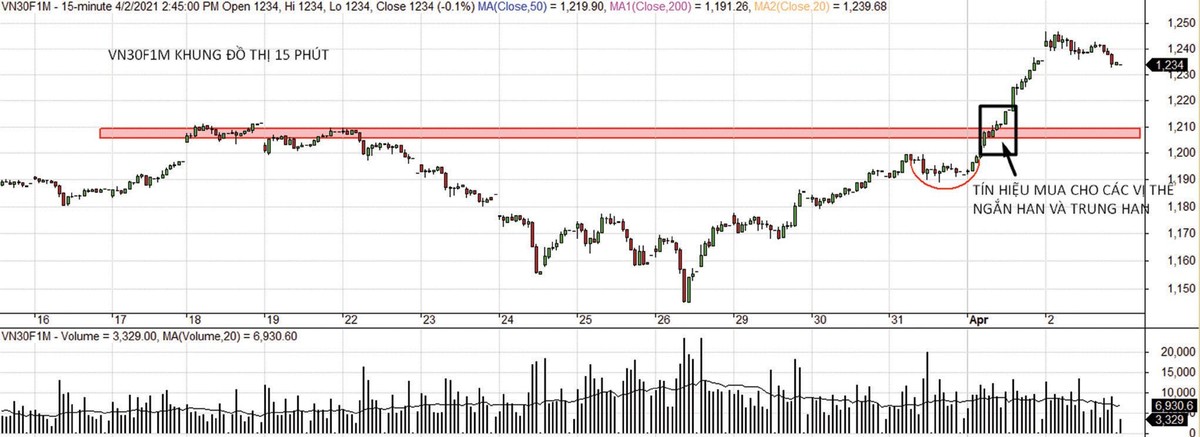Click the '22' date label on time axis

tap(350, 319)
